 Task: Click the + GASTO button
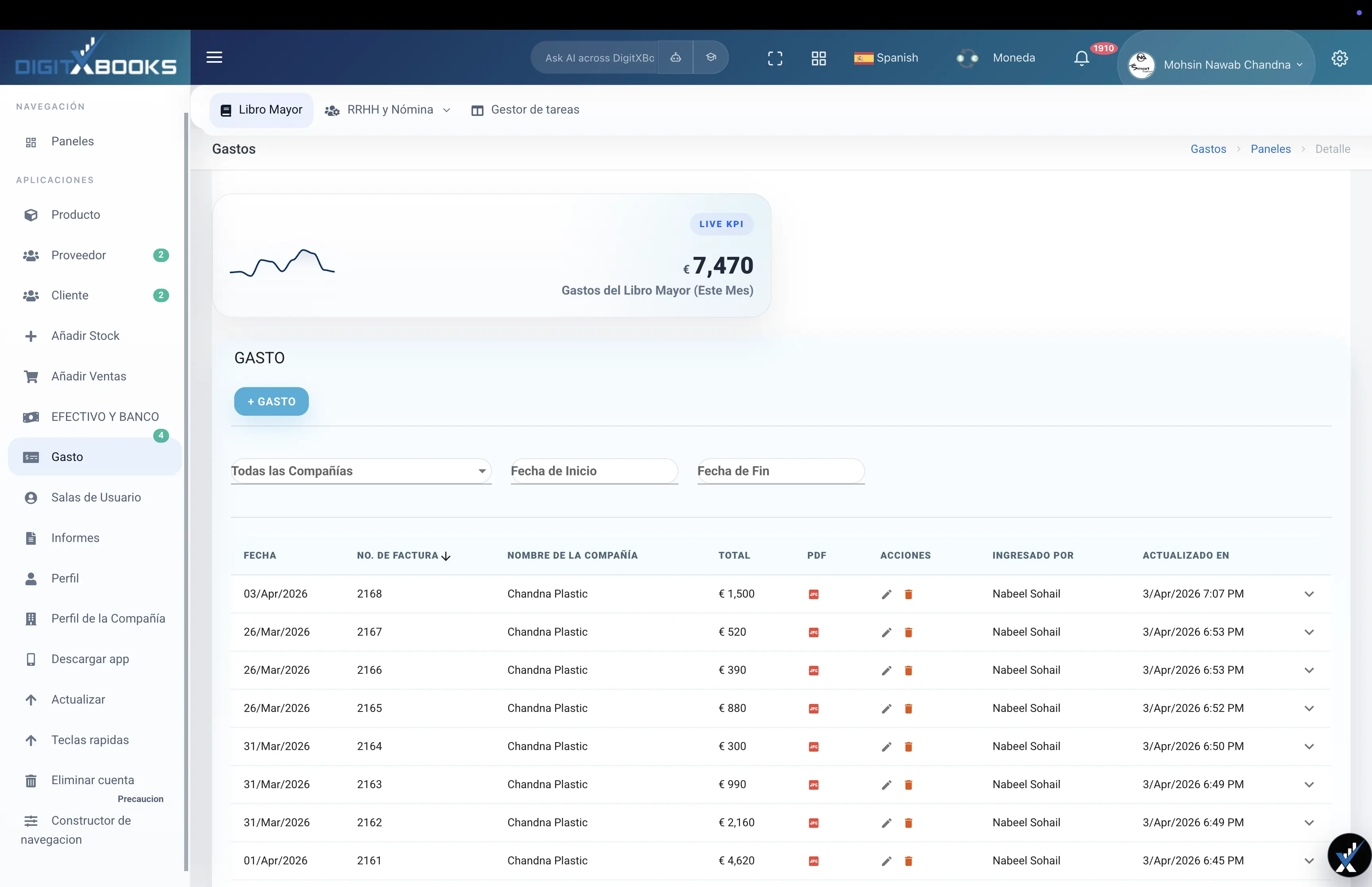coord(271,401)
